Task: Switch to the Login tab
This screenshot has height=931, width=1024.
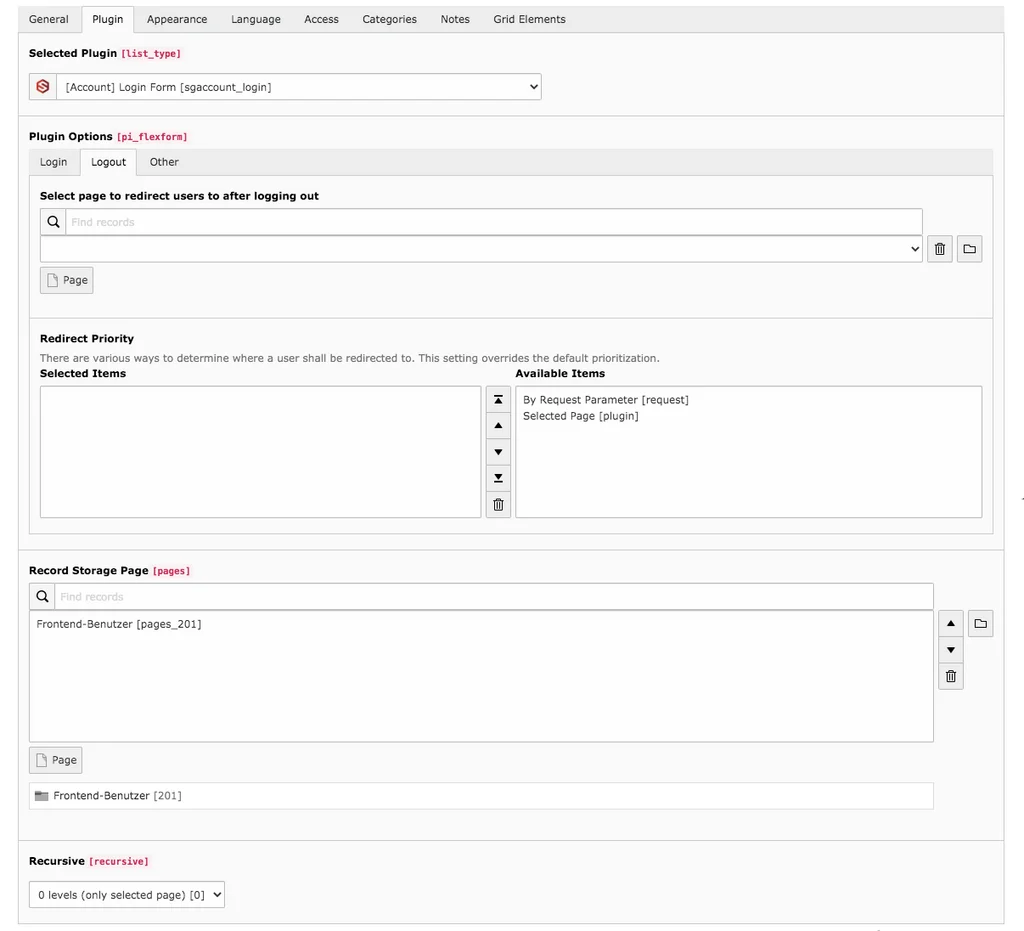Action: coord(54,161)
